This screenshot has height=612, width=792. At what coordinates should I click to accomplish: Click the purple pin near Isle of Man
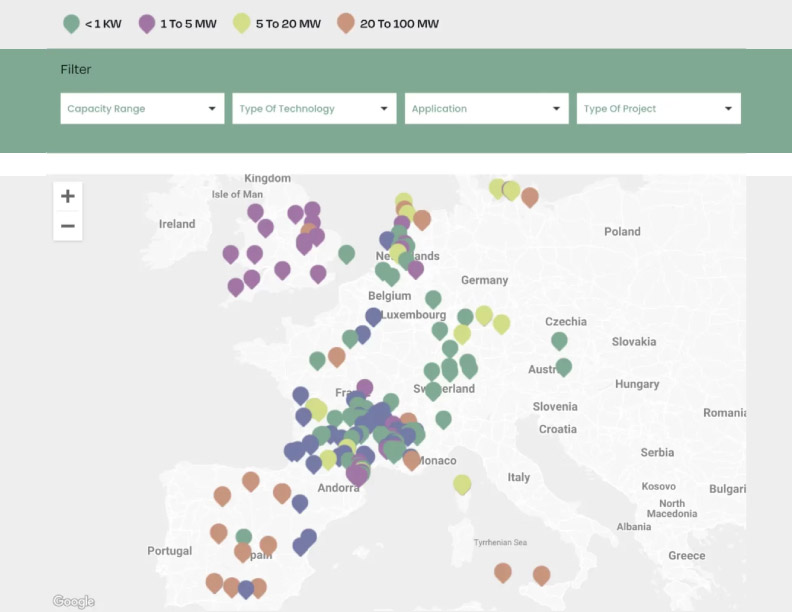[255, 212]
